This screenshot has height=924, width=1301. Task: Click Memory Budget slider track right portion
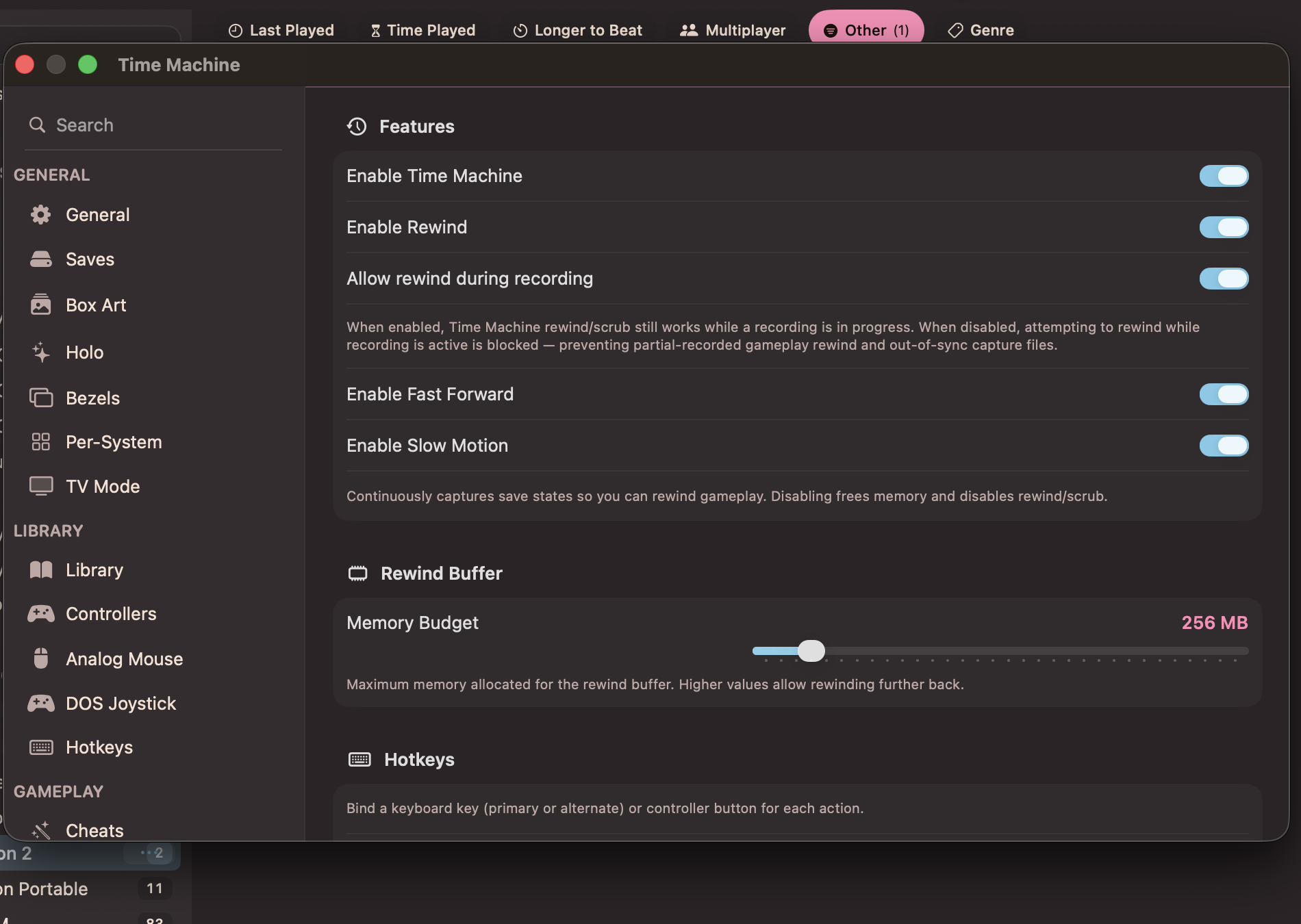pos(1037,650)
